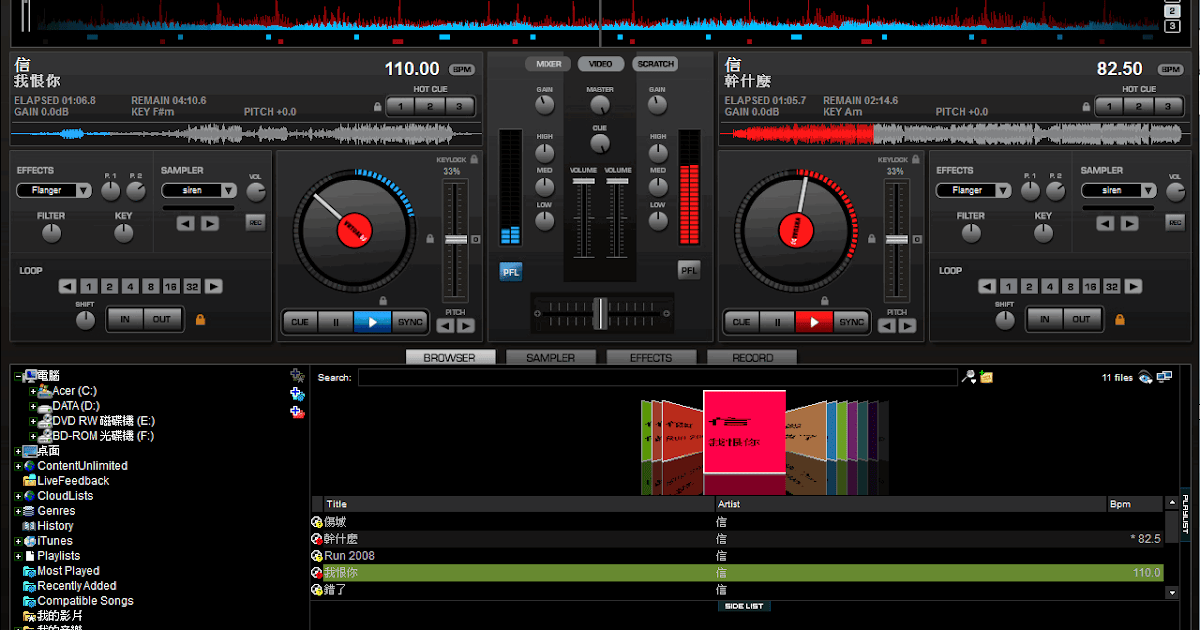
Task: Expand the DATA (D:) drive node
Action: pos(33,406)
